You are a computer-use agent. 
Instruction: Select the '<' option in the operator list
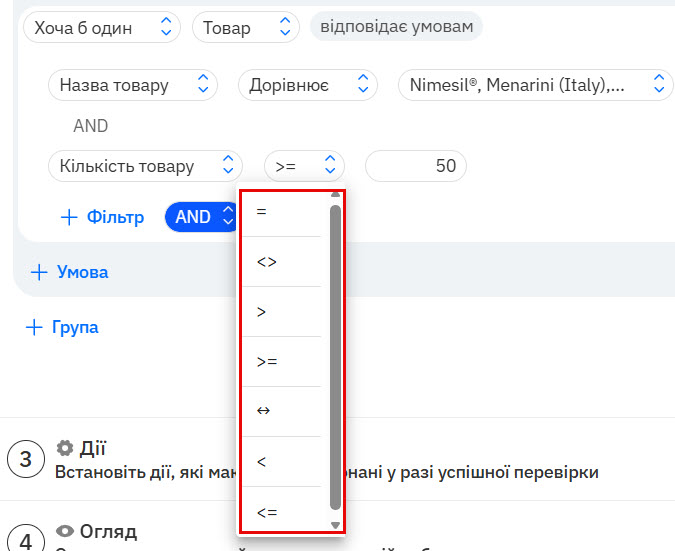tap(282, 461)
